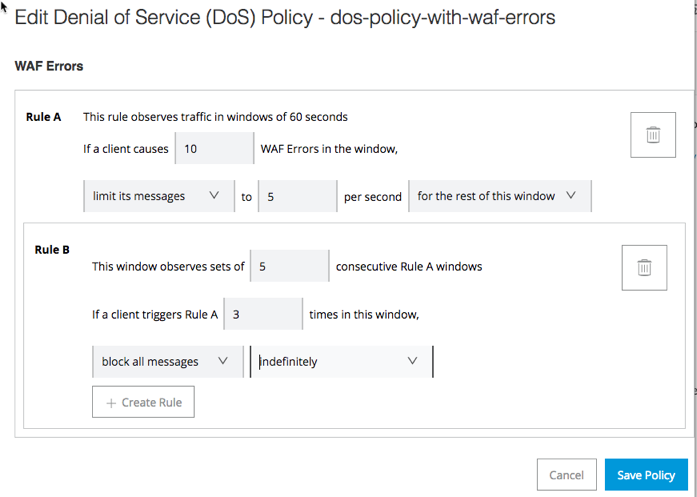
Task: Select the consecutive Rule A windows field
Action: (289, 266)
